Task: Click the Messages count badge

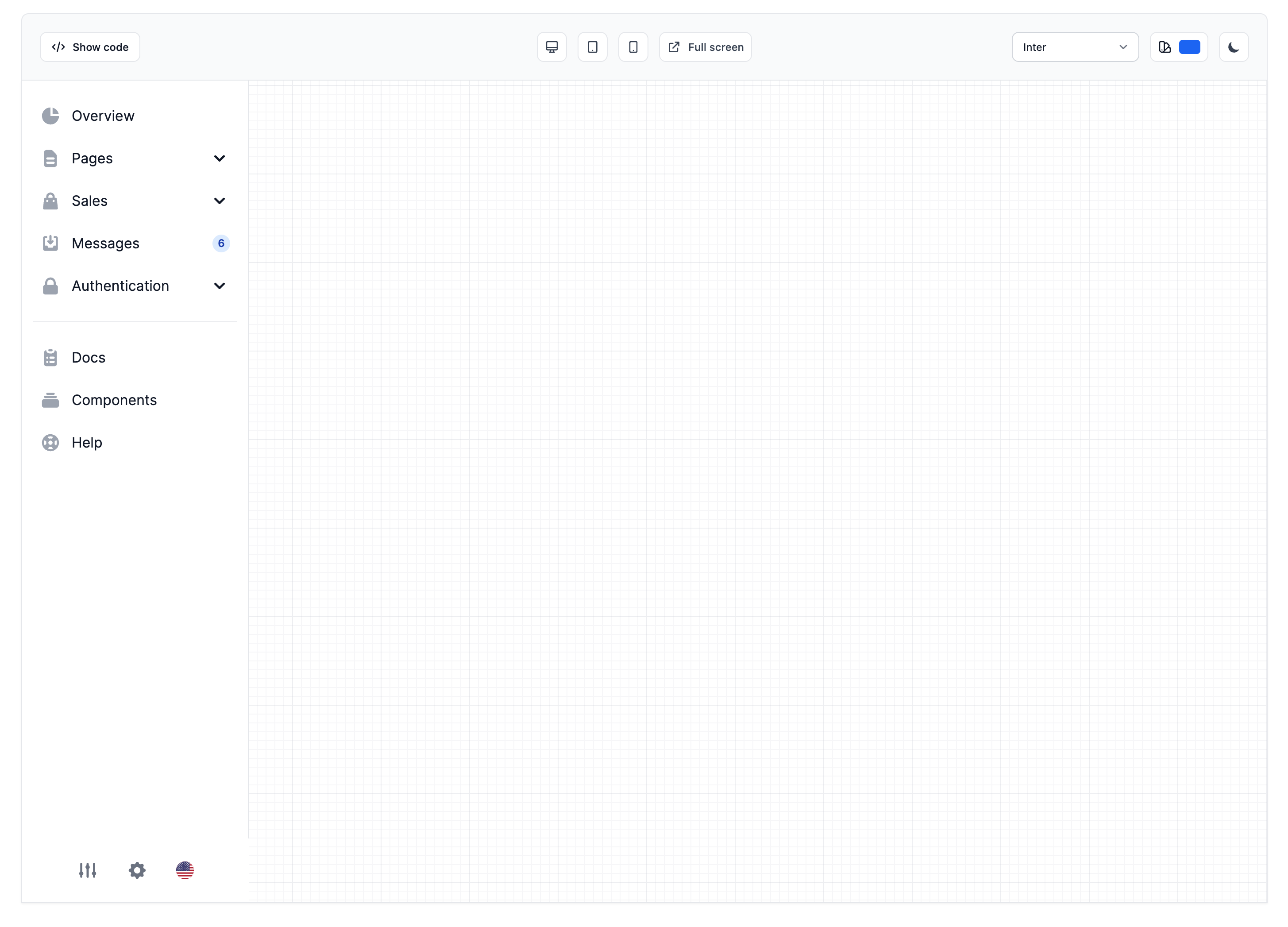Action: [x=221, y=243]
